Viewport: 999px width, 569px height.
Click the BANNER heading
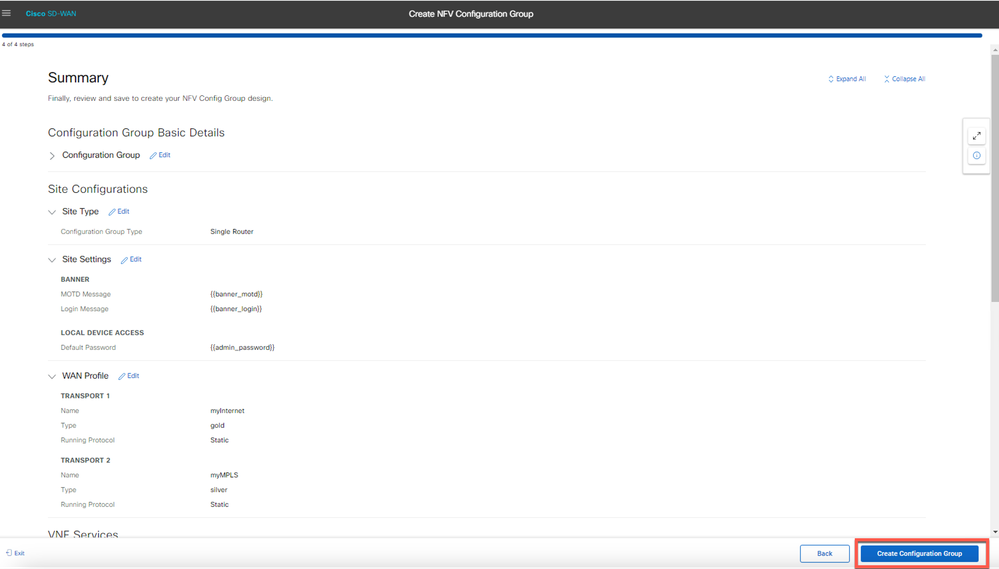coord(75,280)
